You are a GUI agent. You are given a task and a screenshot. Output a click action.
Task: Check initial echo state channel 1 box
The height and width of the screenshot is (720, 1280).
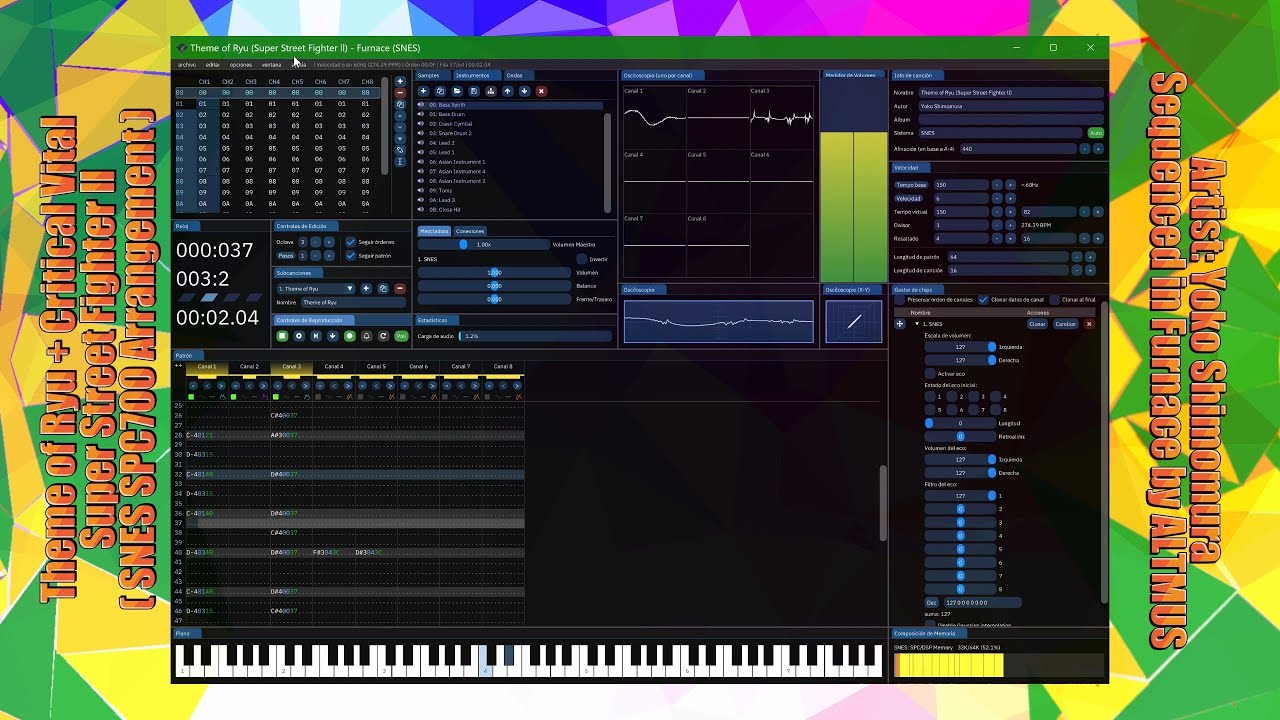click(930, 397)
